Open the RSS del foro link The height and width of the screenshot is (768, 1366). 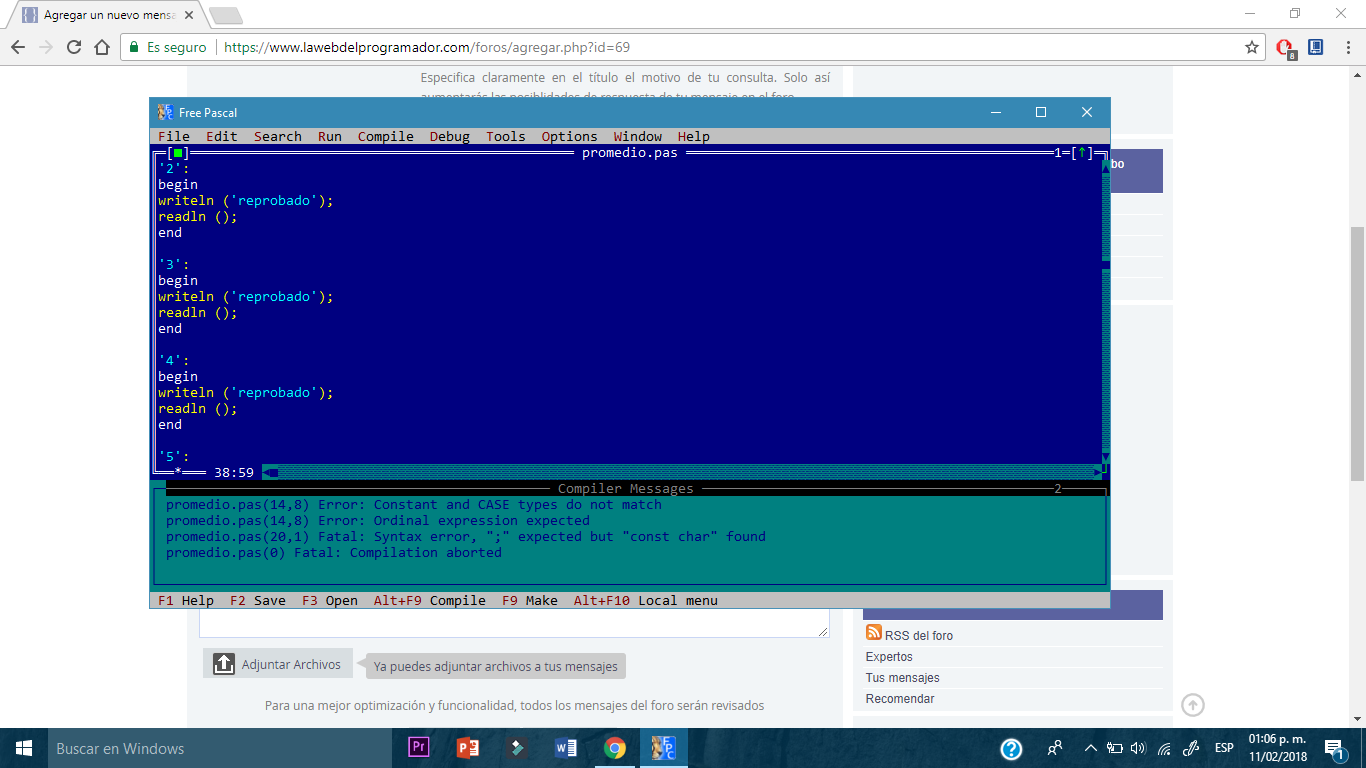tap(919, 636)
